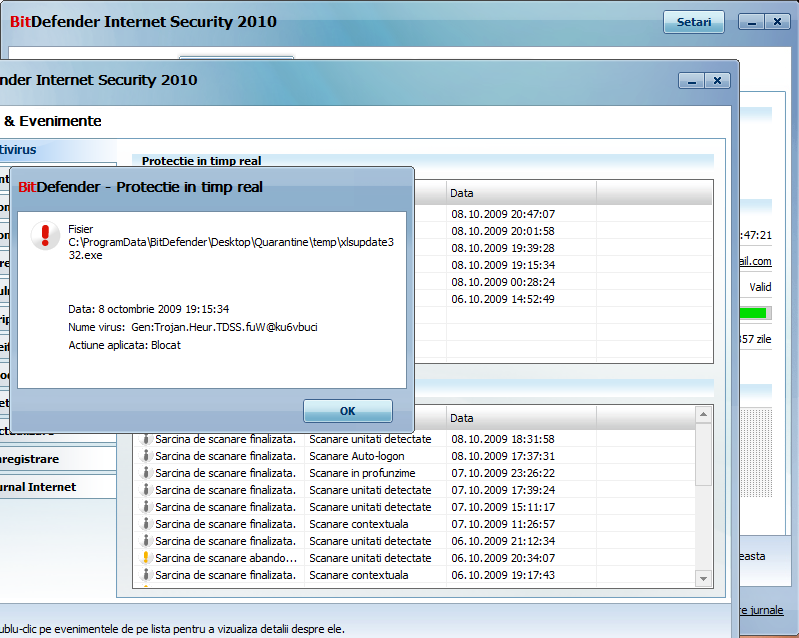Select event dated 06.10.2009 14:52:49
This screenshot has height=638, width=799.
point(503,299)
